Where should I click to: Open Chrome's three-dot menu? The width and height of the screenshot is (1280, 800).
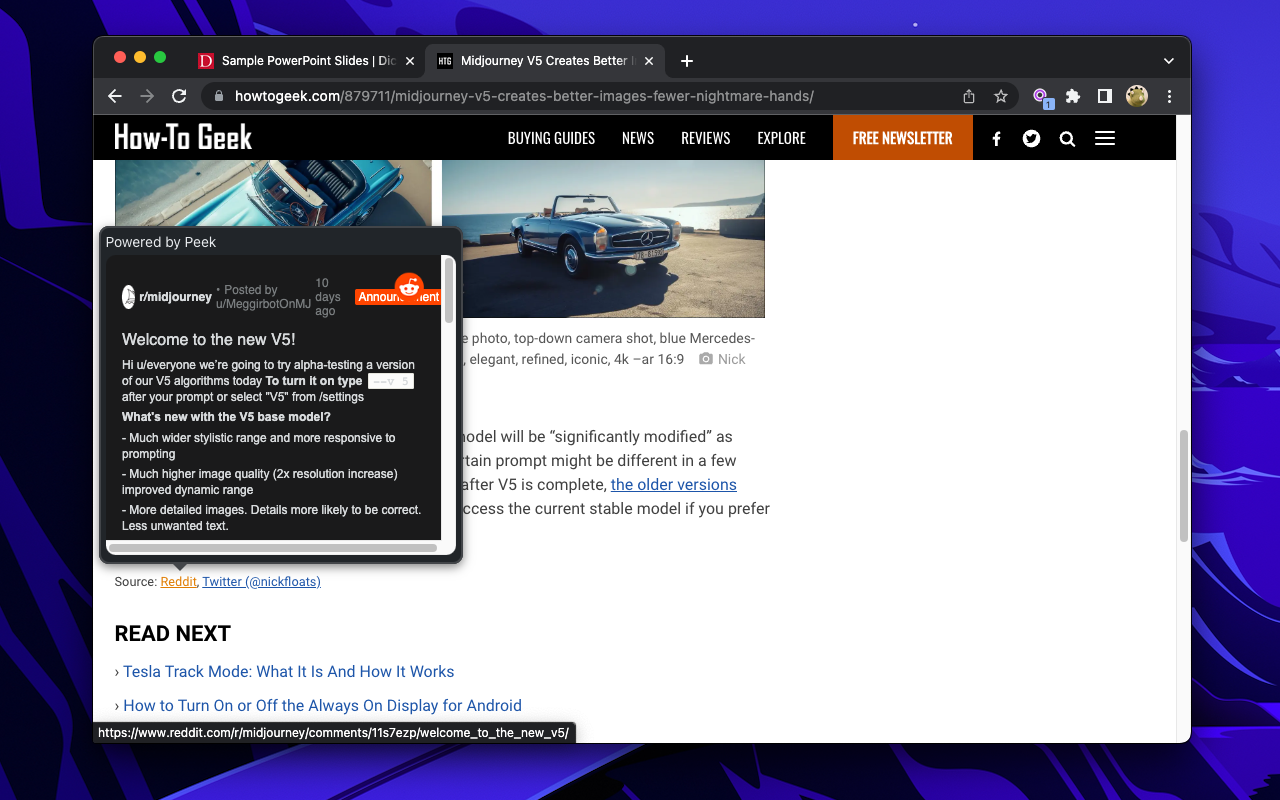click(x=1168, y=96)
